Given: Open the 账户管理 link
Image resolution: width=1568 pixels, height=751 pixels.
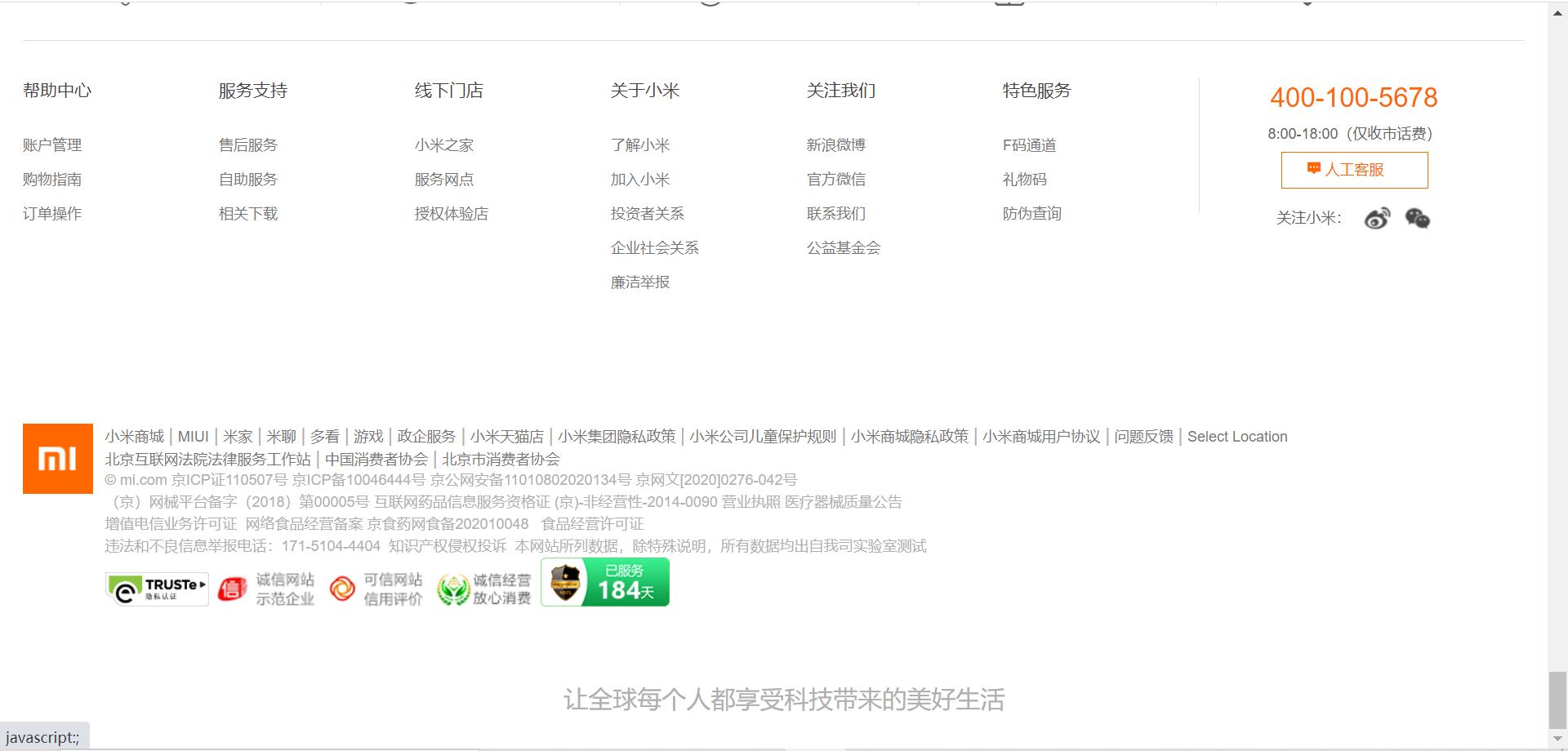Looking at the screenshot, I should coord(52,145).
